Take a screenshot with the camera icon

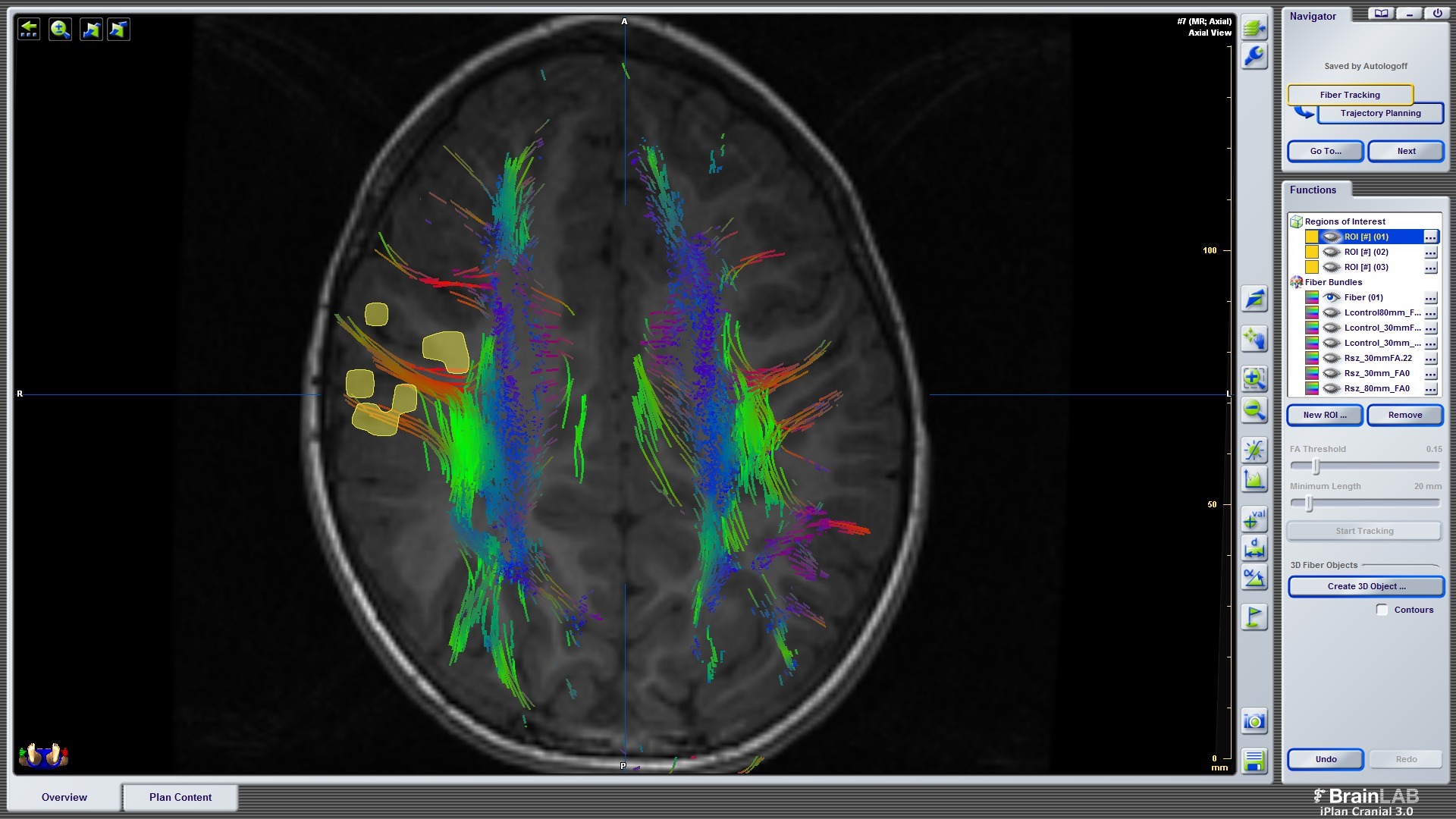click(x=1254, y=721)
